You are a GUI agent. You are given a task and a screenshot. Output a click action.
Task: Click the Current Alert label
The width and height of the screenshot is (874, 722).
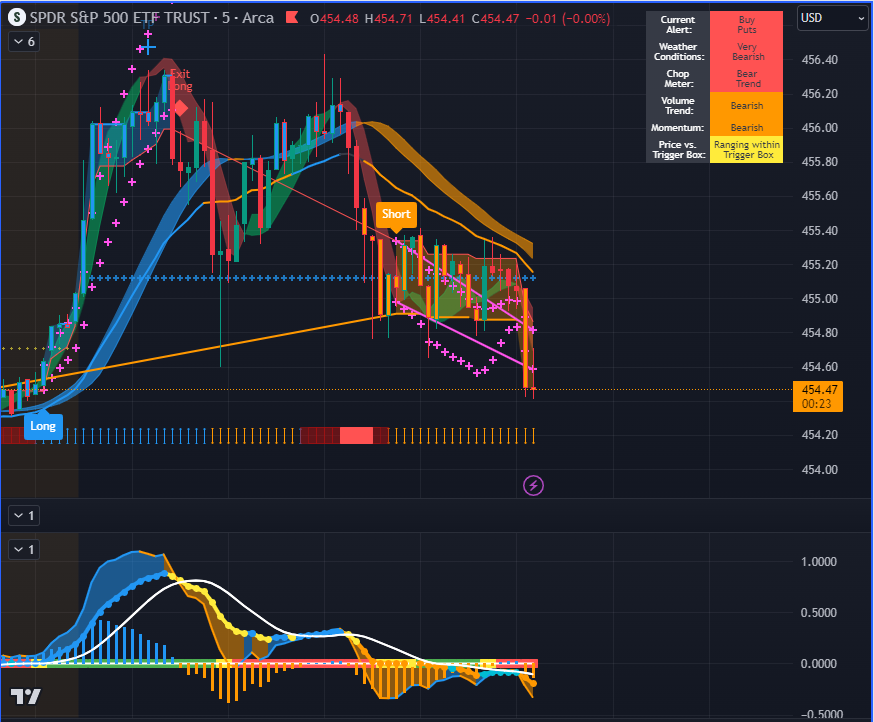[x=678, y=25]
